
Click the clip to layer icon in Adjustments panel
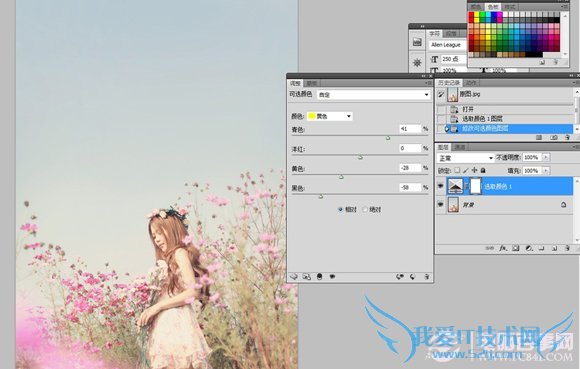320,277
